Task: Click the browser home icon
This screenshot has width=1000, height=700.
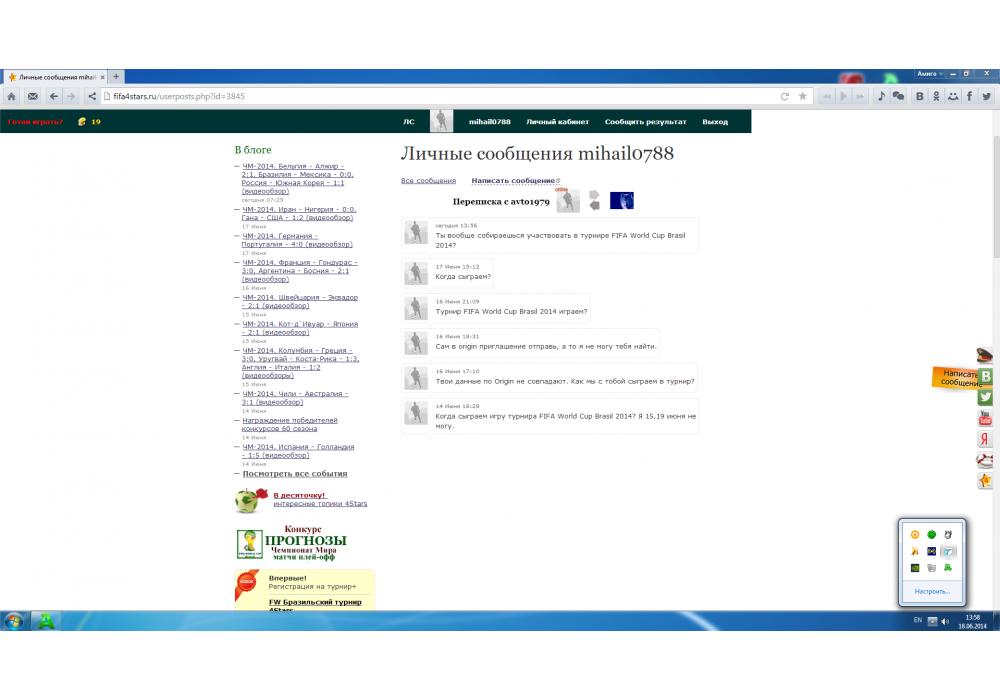Action: (x=12, y=96)
